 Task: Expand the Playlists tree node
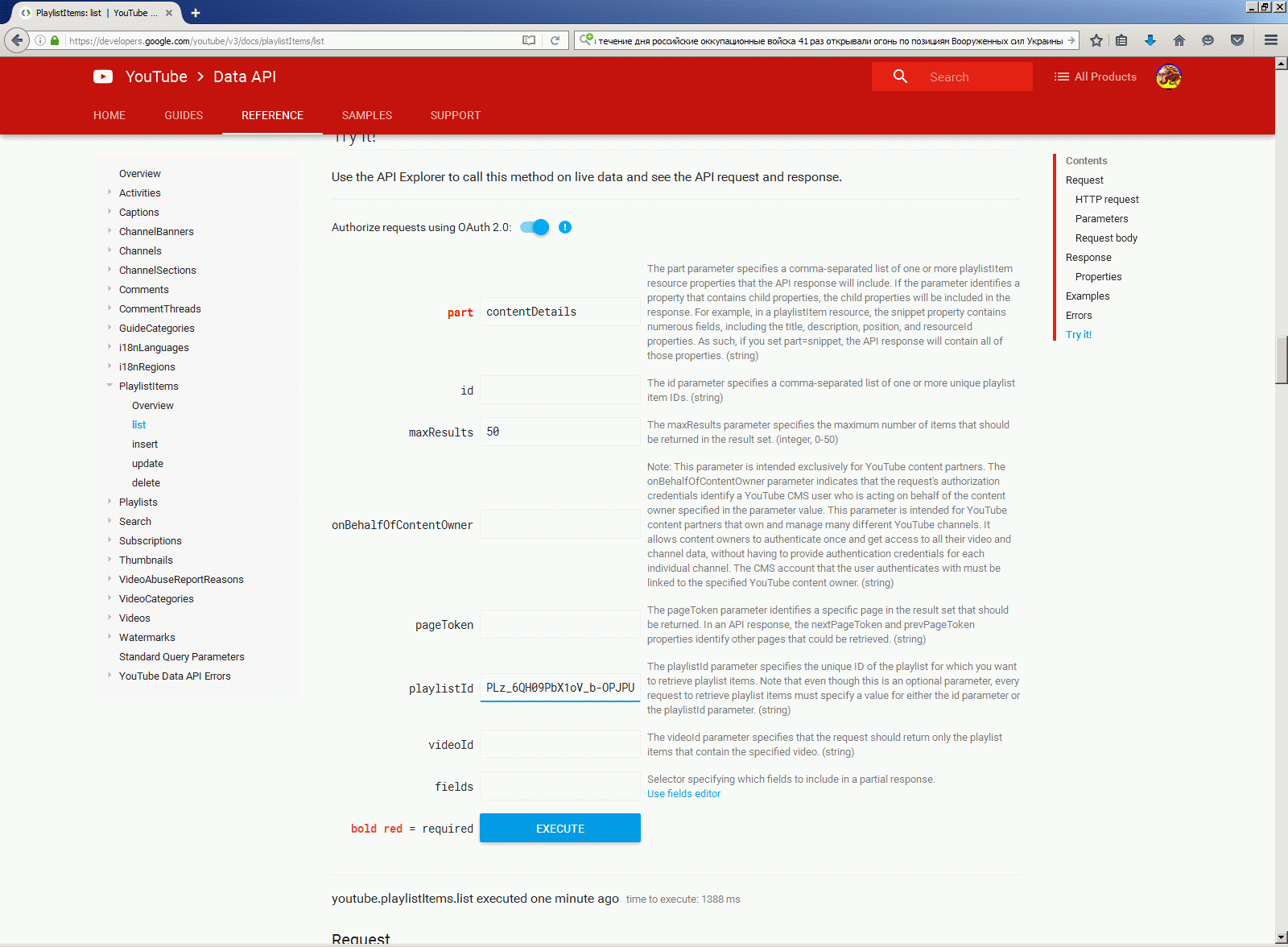click(109, 502)
